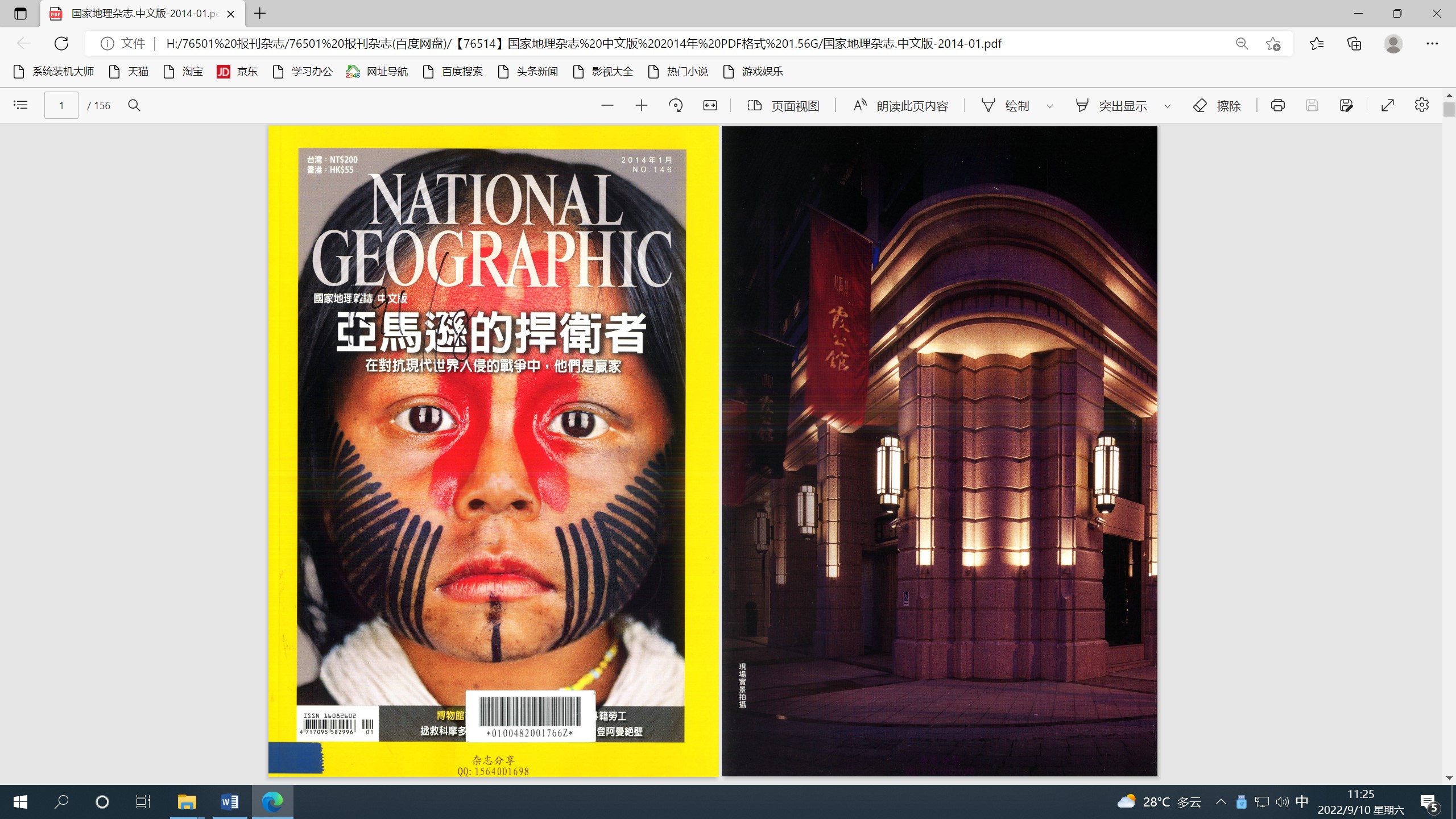This screenshot has width=1456, height=819.
Task: Open Collections panel
Action: 1354,43
